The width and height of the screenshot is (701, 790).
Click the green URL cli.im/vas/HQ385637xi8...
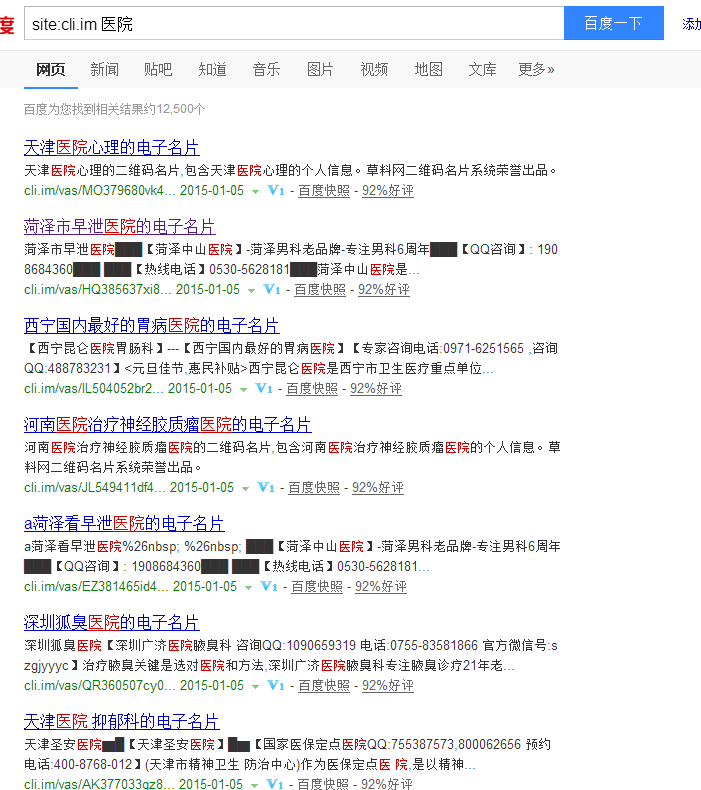[x=98, y=289]
